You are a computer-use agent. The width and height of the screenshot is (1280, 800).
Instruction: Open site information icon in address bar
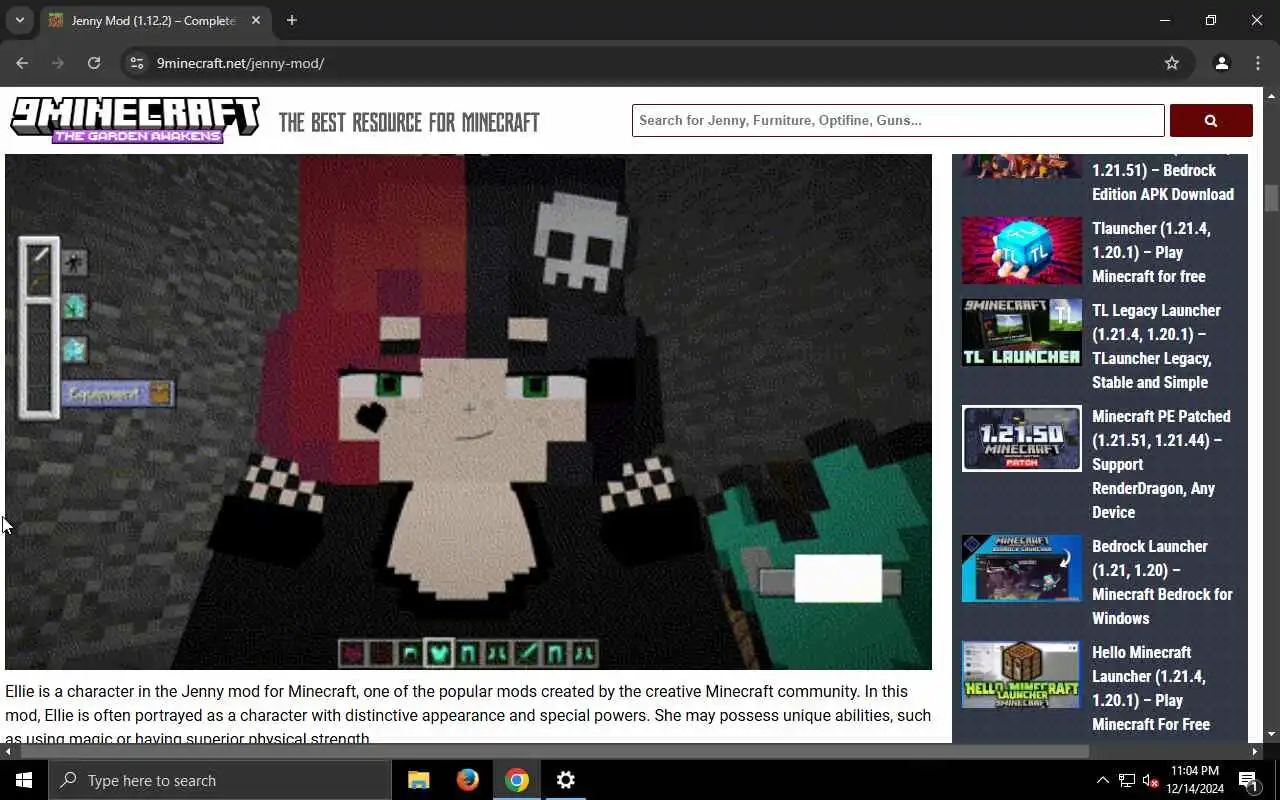point(137,63)
